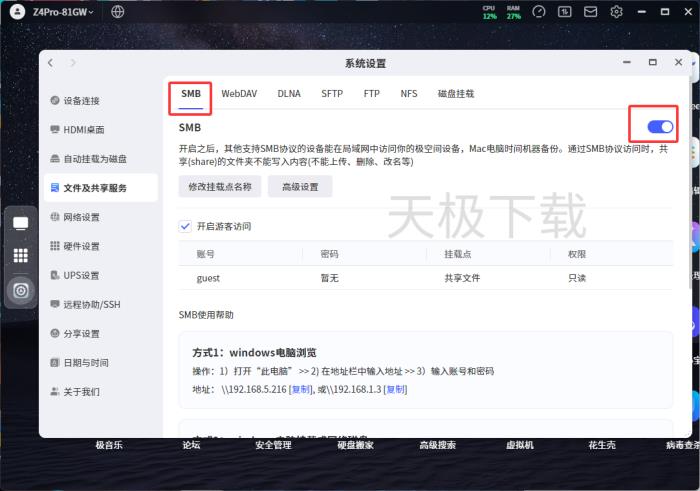Open the speed gauge icon in top bar
Viewport: 700px width, 491px height.
pos(539,12)
